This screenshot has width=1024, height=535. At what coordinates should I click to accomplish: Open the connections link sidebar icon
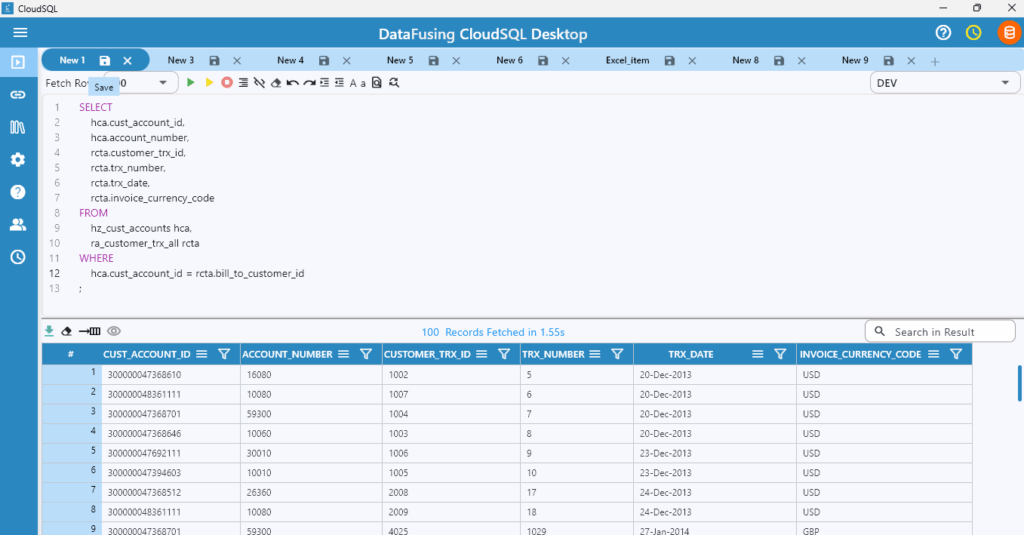point(18,95)
